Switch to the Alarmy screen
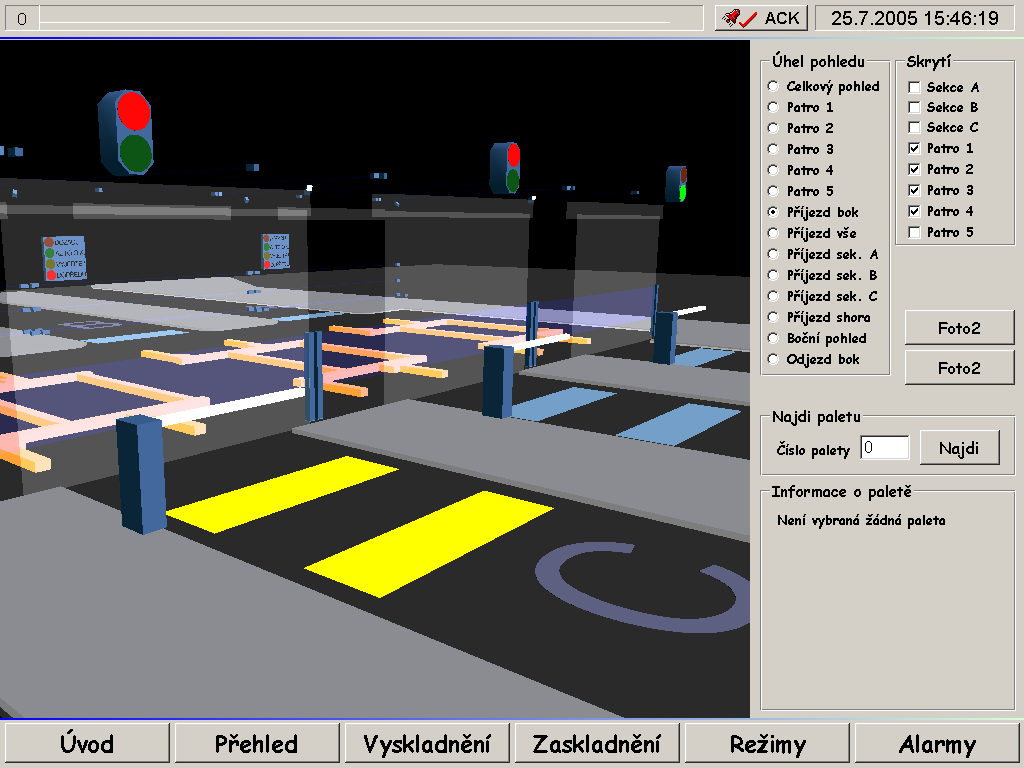The image size is (1024, 768). pyautogui.click(x=937, y=744)
